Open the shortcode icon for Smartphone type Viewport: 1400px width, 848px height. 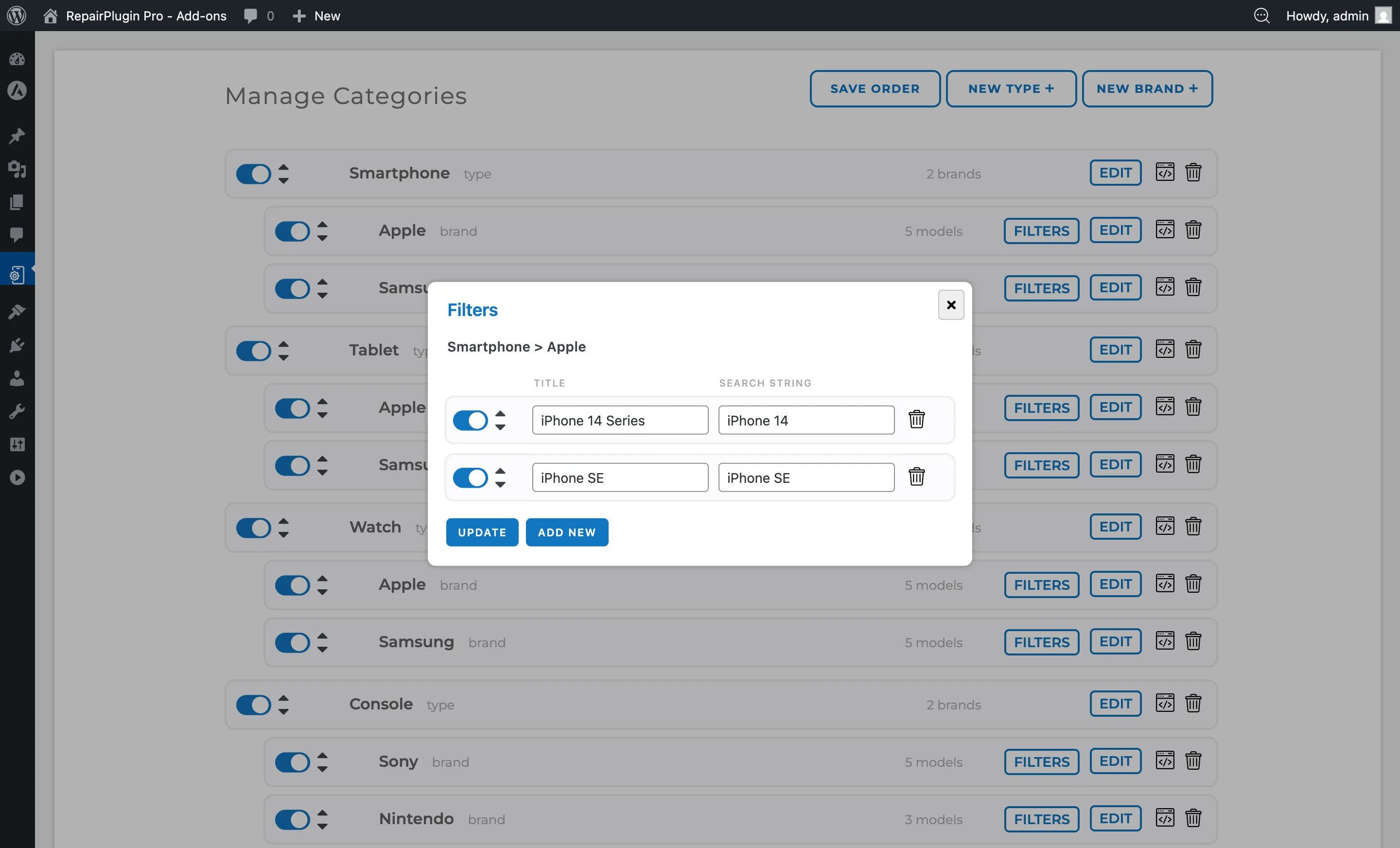(1165, 173)
